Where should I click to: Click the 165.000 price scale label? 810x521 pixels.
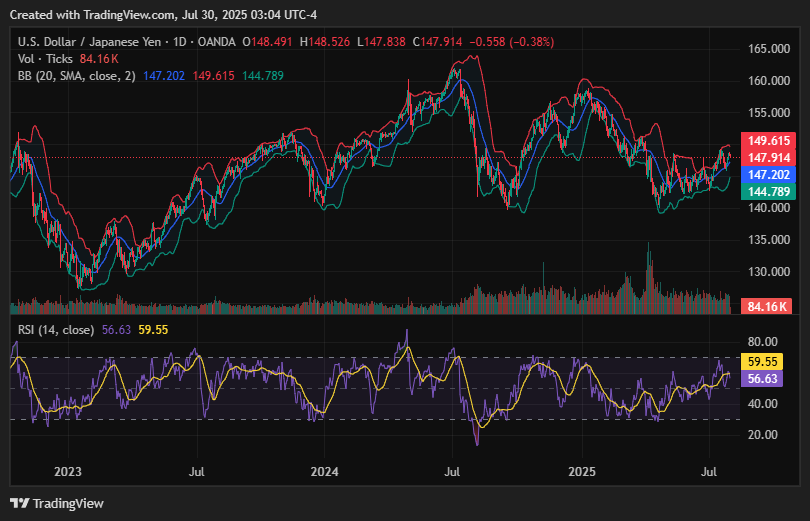pos(770,49)
